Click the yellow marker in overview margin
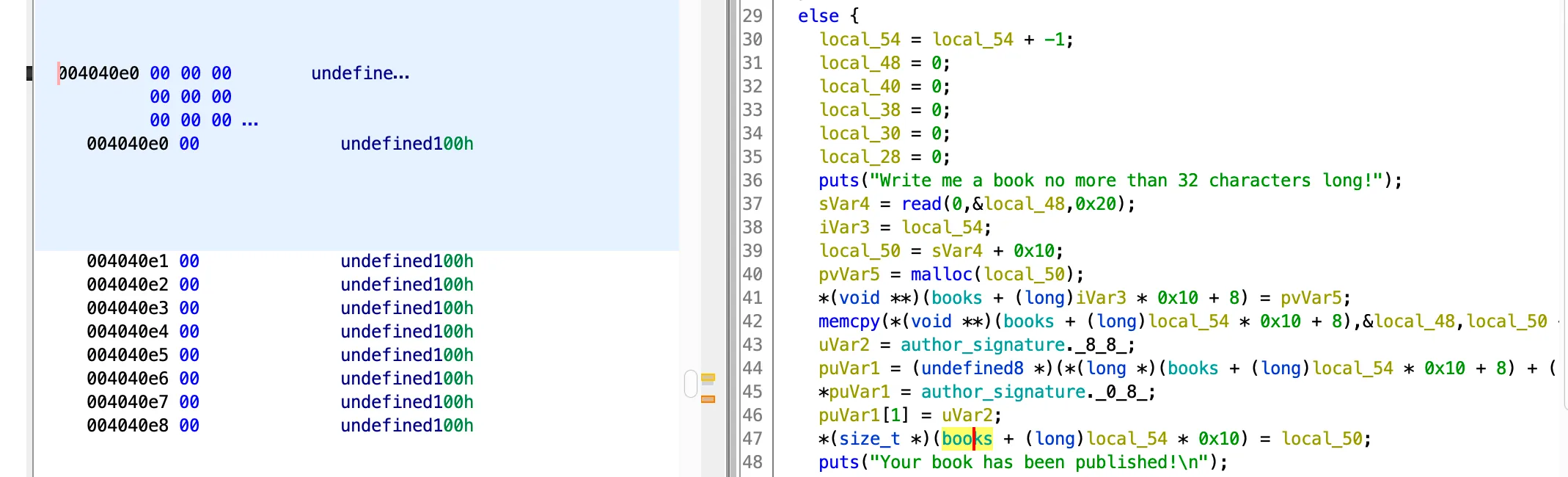This screenshot has width=1568, height=477. coord(708,378)
